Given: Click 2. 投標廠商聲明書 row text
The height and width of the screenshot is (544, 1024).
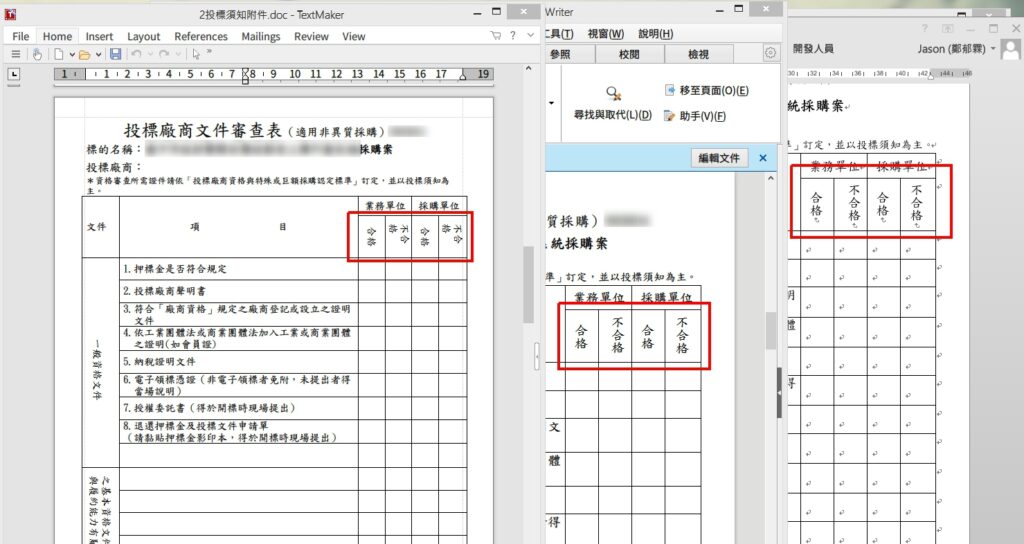Looking at the screenshot, I should 165,291.
